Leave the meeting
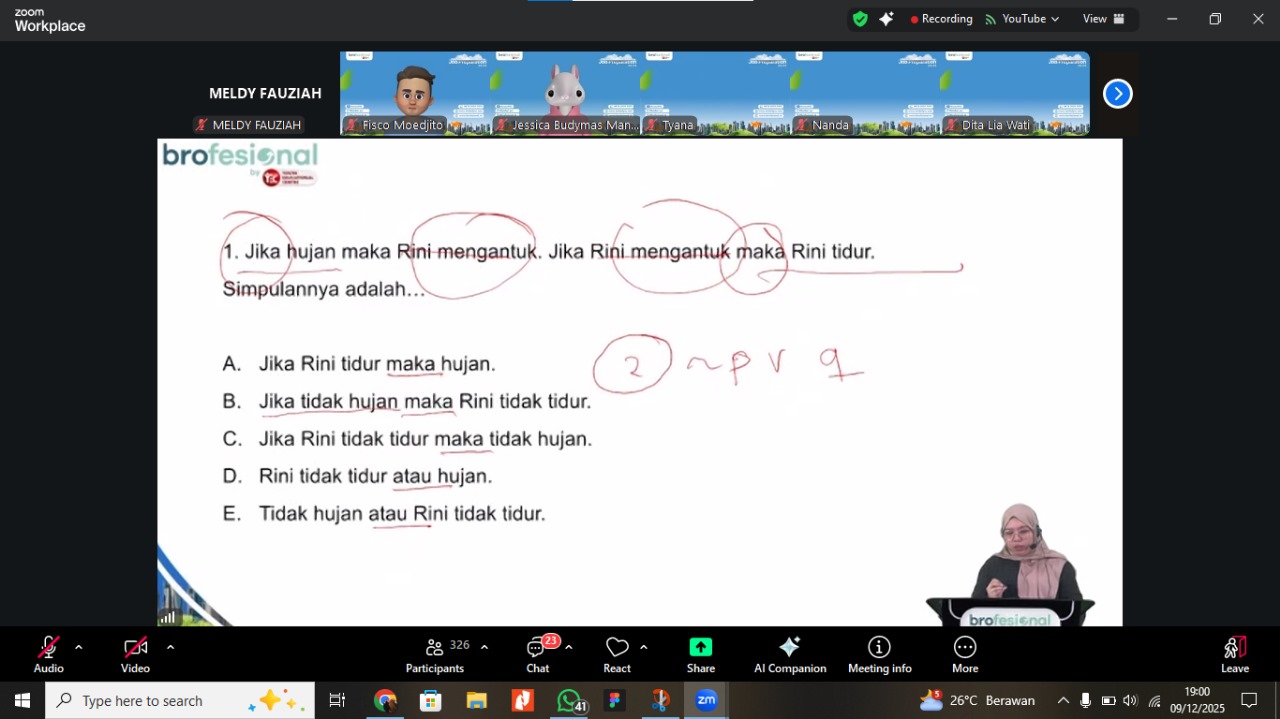The height and width of the screenshot is (719, 1280). pos(1234,655)
